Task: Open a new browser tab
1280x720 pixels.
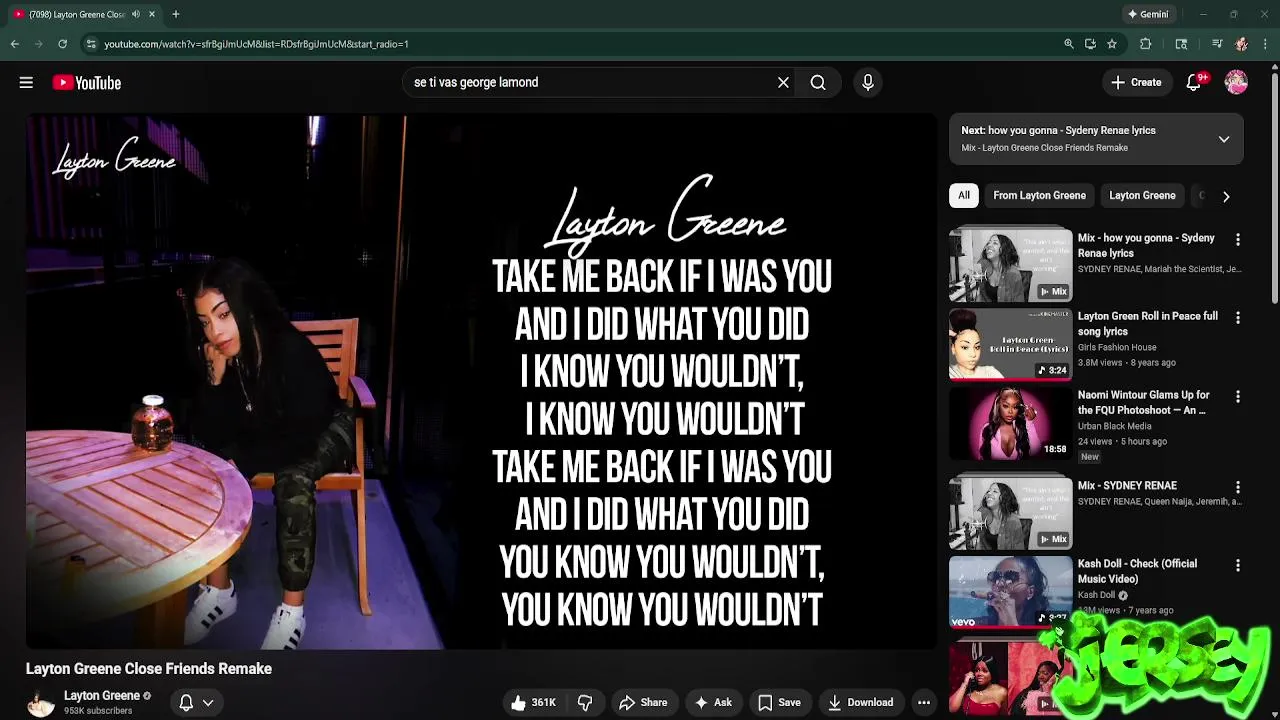Action: point(175,14)
